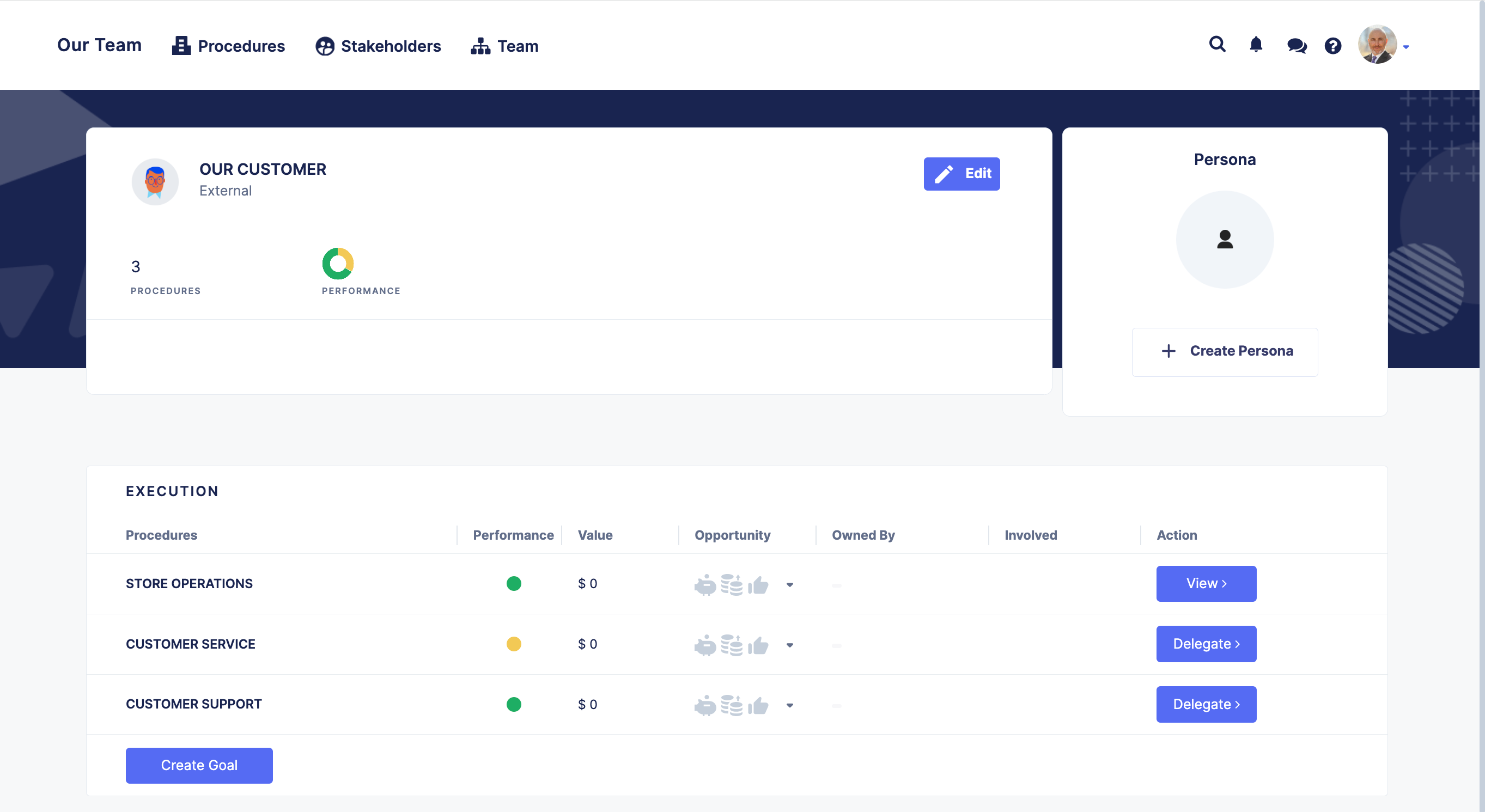Screen dimensions: 1485x812
Task: Click the Our Customer avatar icon
Action: pyautogui.click(x=155, y=181)
